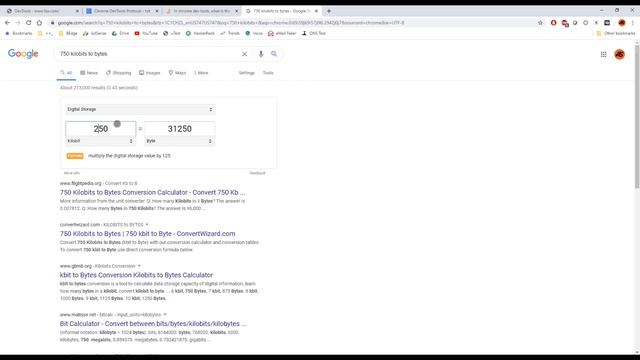Image resolution: width=640 pixels, height=360 pixels.
Task: Open the AdSense bookmark
Action: (95, 33)
